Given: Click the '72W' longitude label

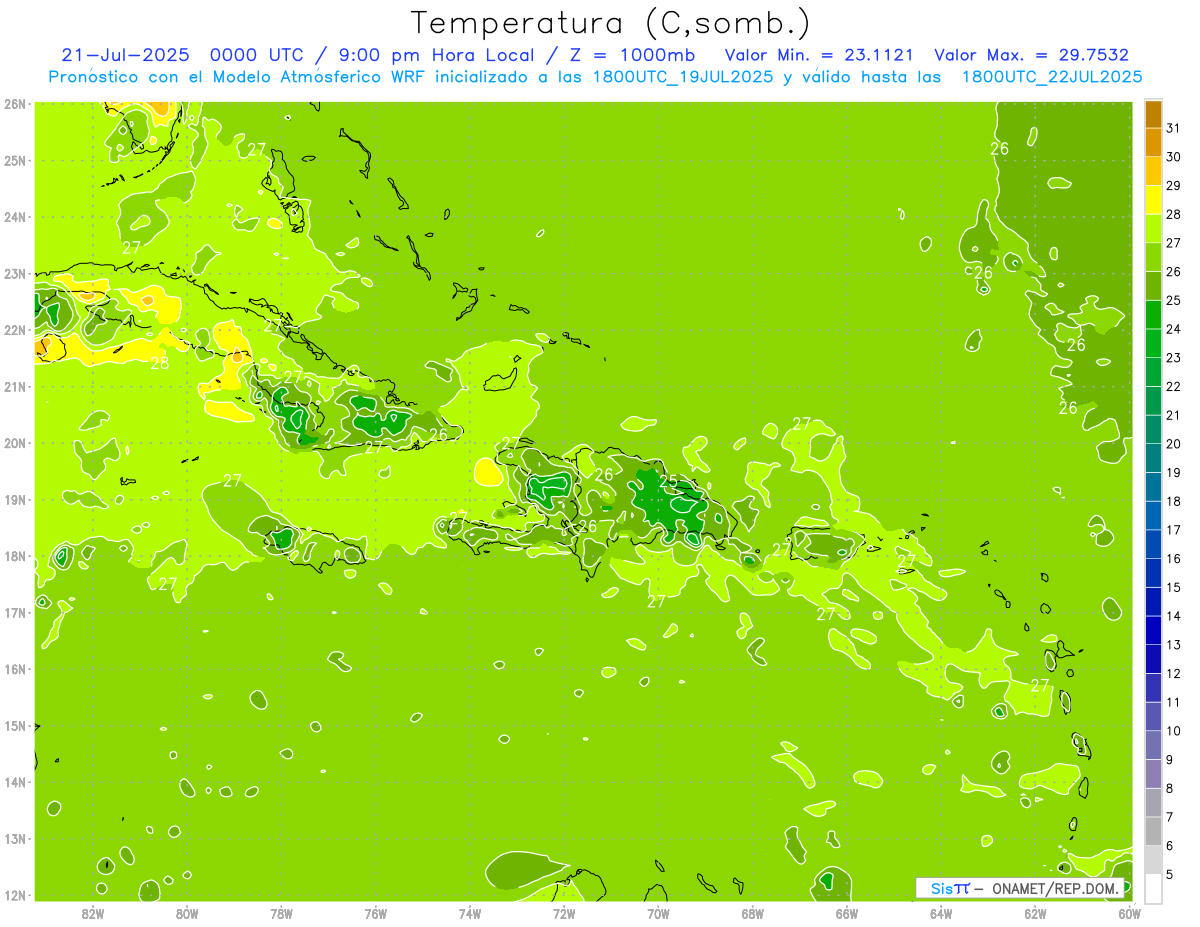Looking at the screenshot, I should (x=564, y=913).
